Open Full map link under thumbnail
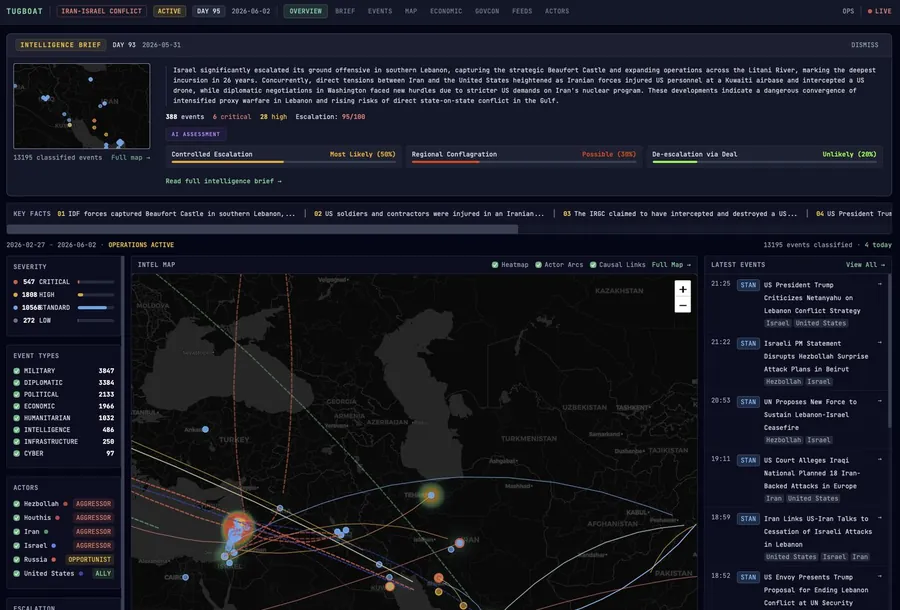 (x=130, y=158)
